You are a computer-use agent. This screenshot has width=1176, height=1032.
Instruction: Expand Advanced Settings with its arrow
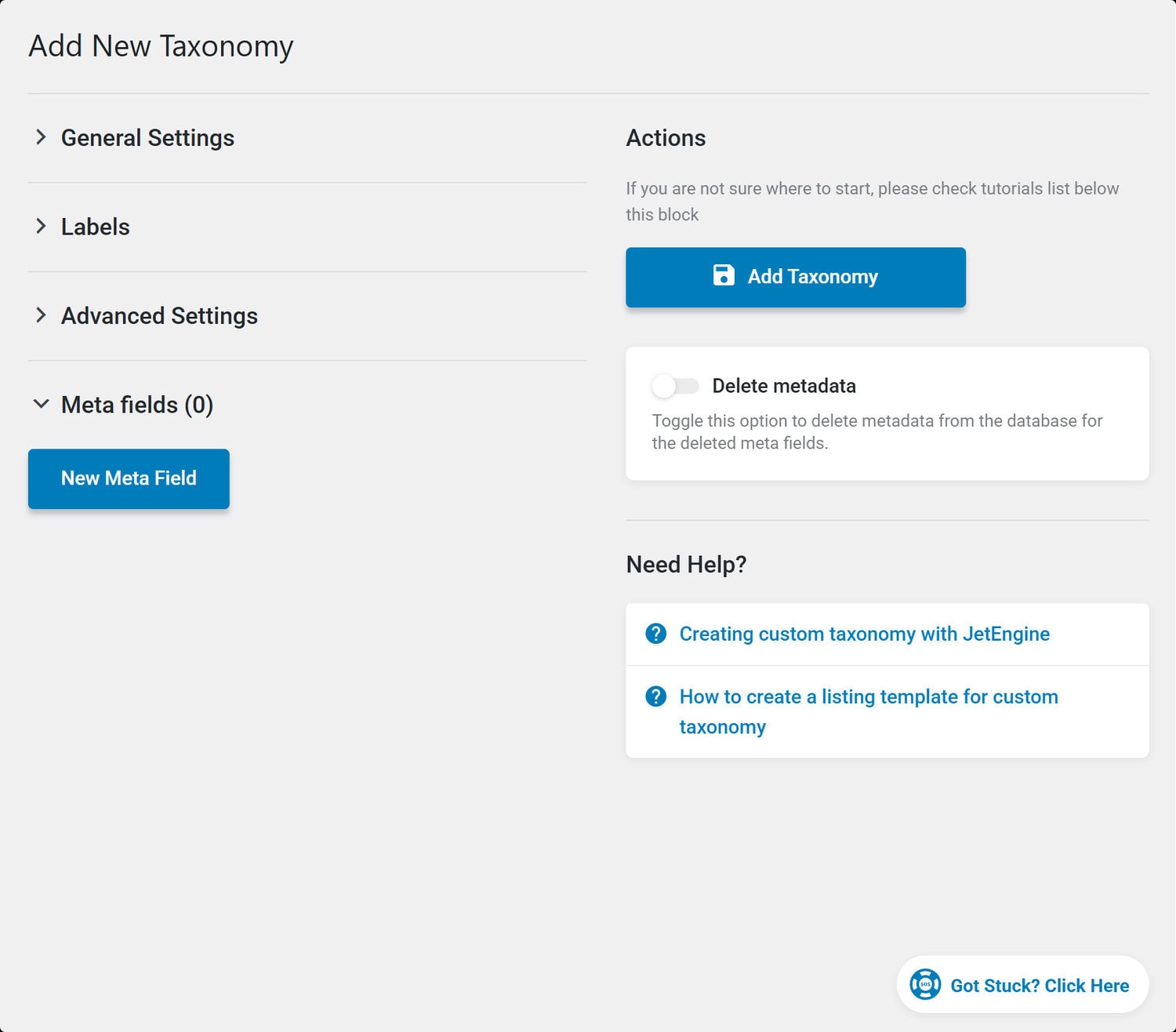click(x=41, y=315)
